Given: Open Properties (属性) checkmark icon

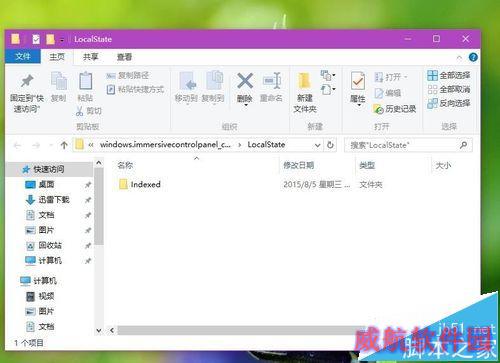Looking at the screenshot, I should [x=358, y=81].
